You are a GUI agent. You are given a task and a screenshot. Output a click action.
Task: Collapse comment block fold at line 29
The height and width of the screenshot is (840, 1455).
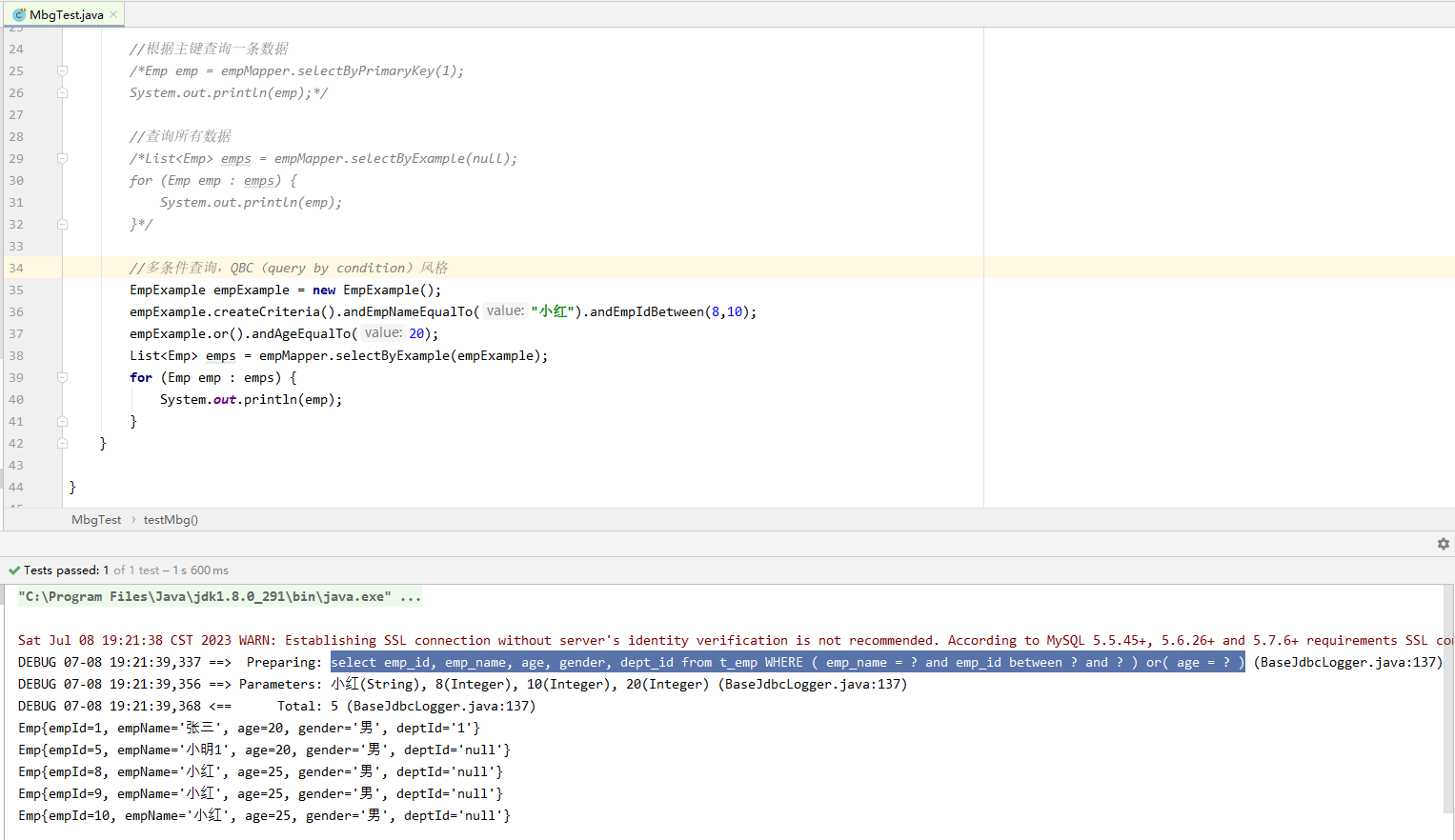(62, 158)
